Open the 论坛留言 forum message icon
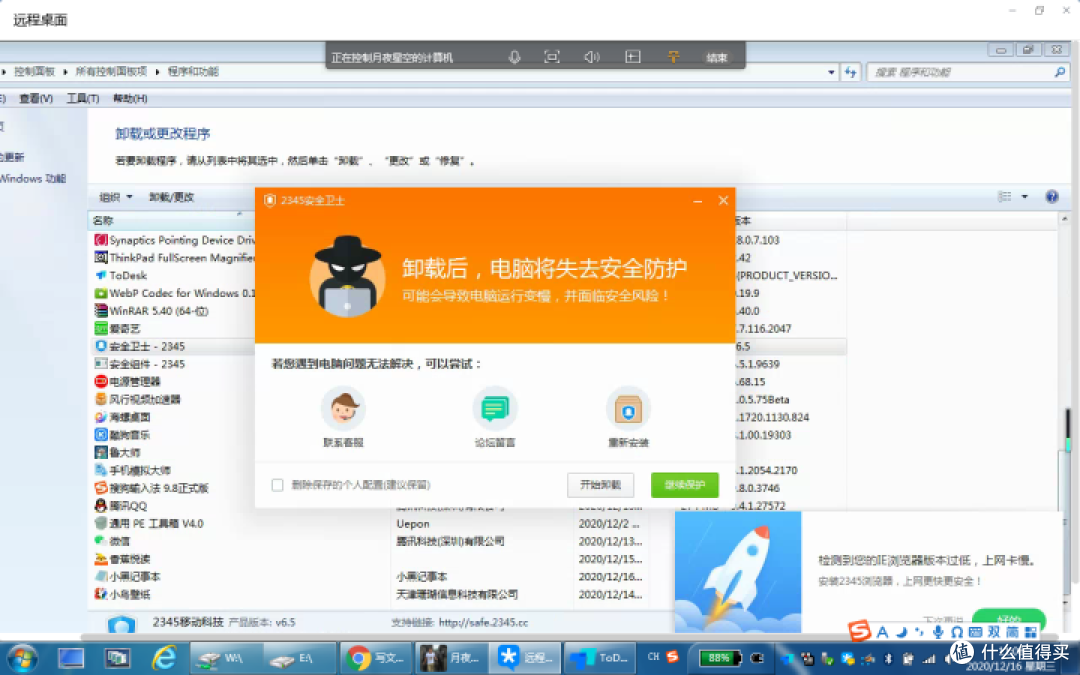 click(x=495, y=408)
